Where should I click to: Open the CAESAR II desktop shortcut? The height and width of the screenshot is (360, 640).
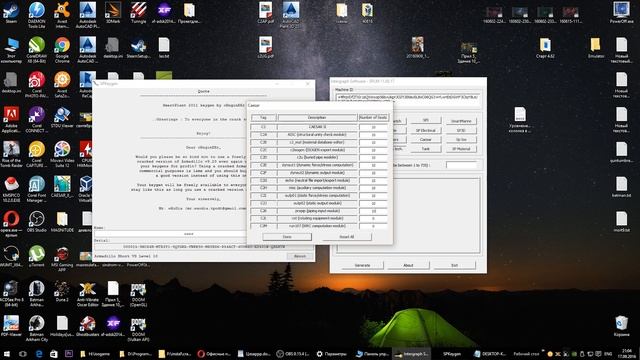coord(62,187)
